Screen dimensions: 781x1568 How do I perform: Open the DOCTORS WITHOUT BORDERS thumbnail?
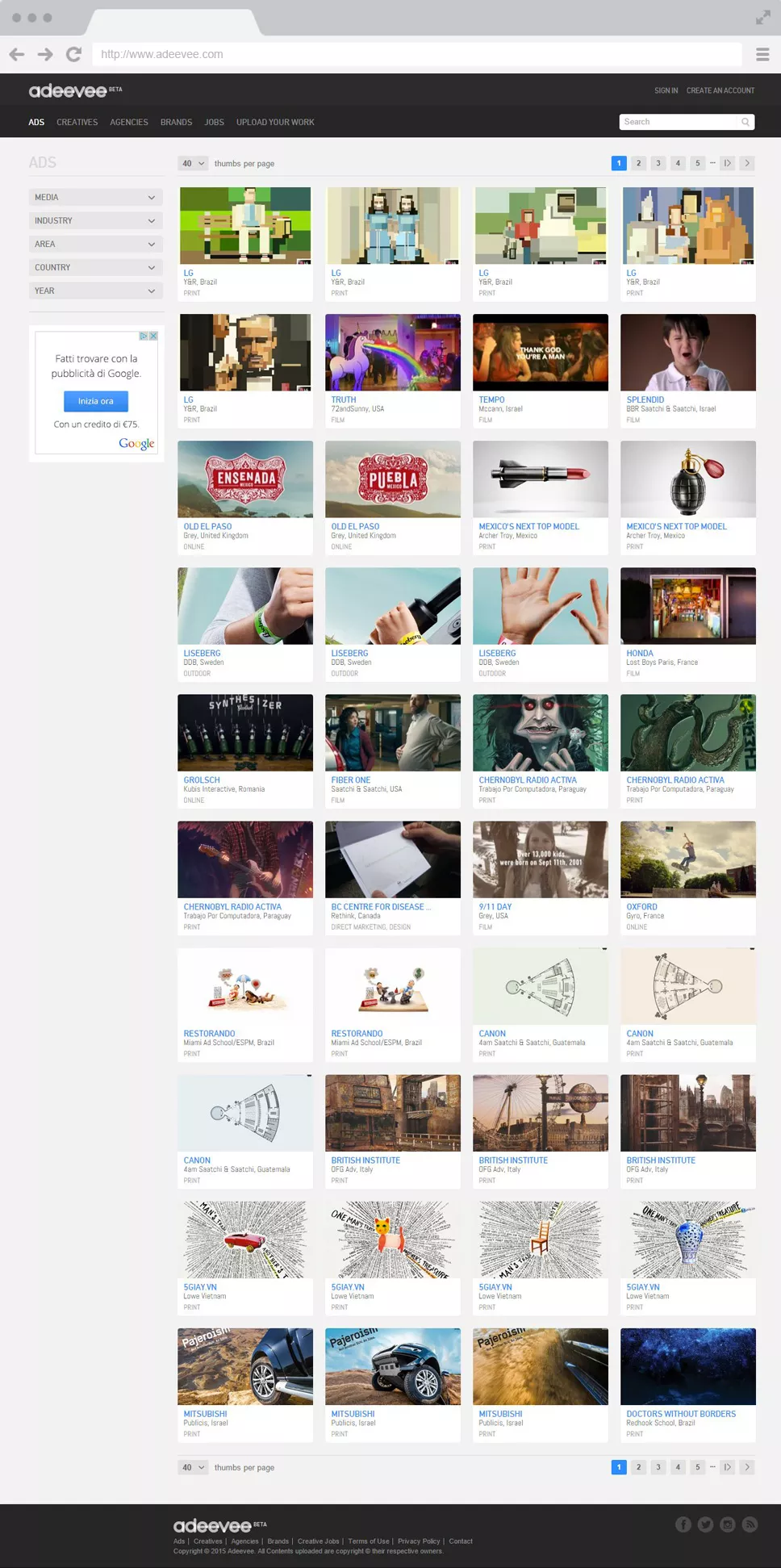click(688, 1366)
